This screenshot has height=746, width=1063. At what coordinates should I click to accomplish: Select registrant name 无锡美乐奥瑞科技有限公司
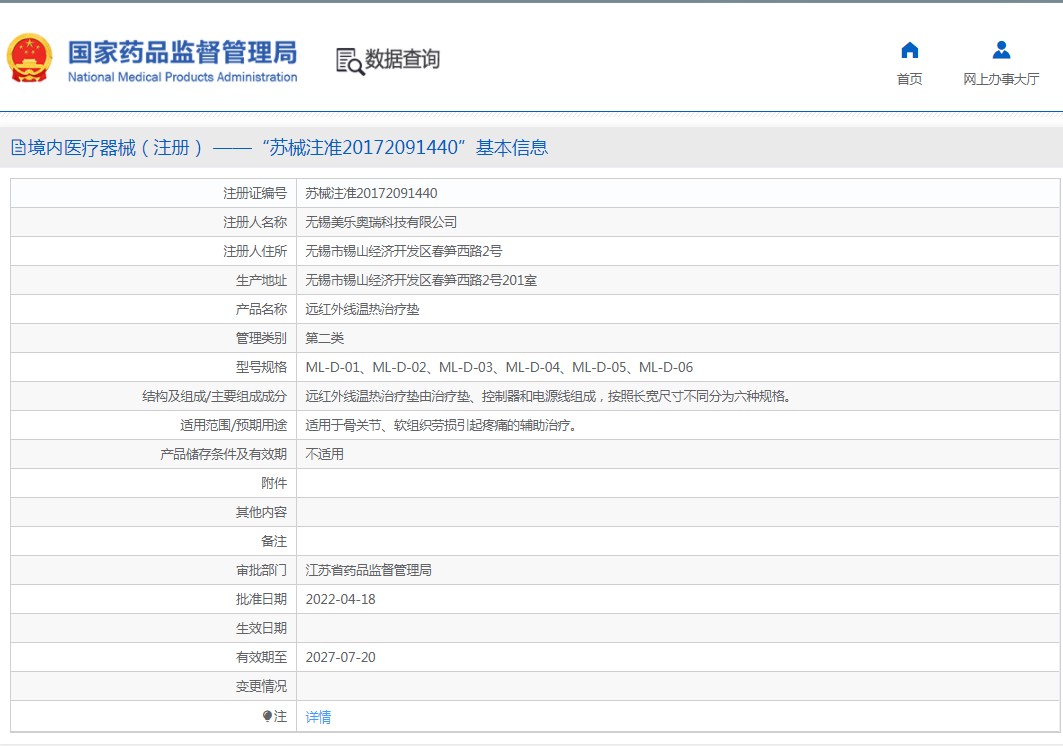point(381,222)
